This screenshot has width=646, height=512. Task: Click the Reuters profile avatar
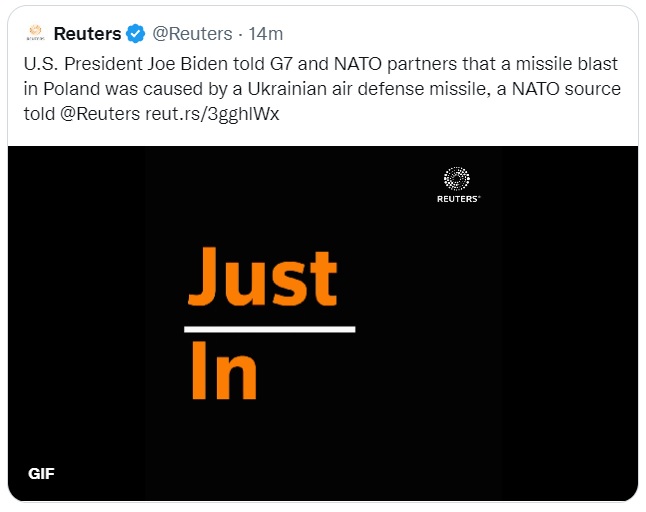click(x=34, y=34)
